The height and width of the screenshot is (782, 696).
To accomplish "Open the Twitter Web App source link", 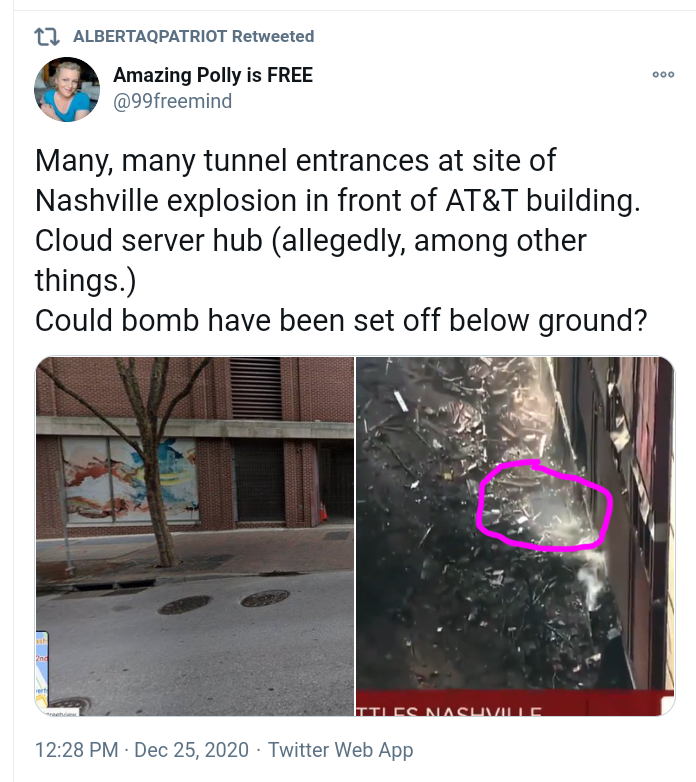I will (341, 750).
